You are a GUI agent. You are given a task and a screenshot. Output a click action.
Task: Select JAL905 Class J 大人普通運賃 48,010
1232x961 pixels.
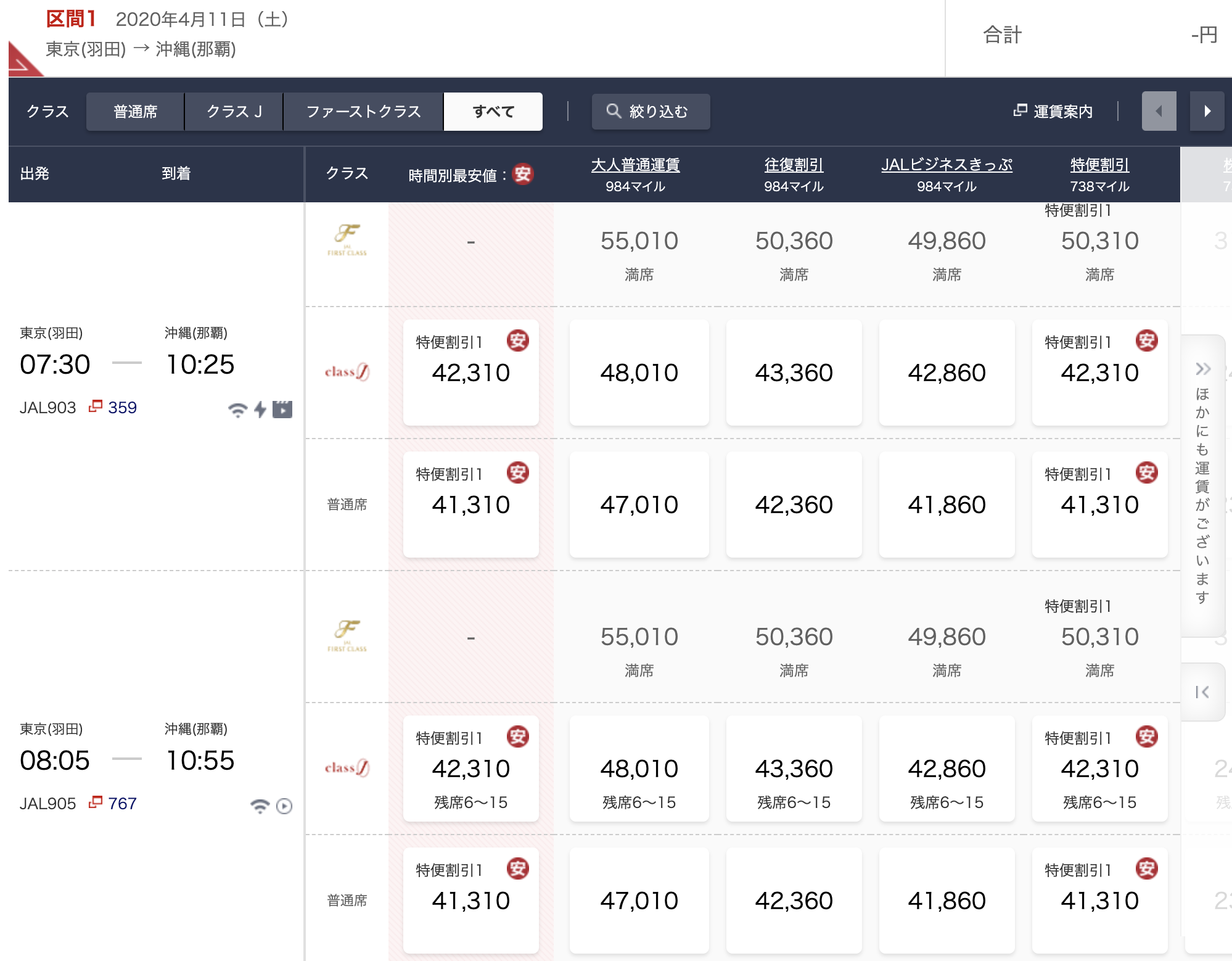click(x=639, y=769)
